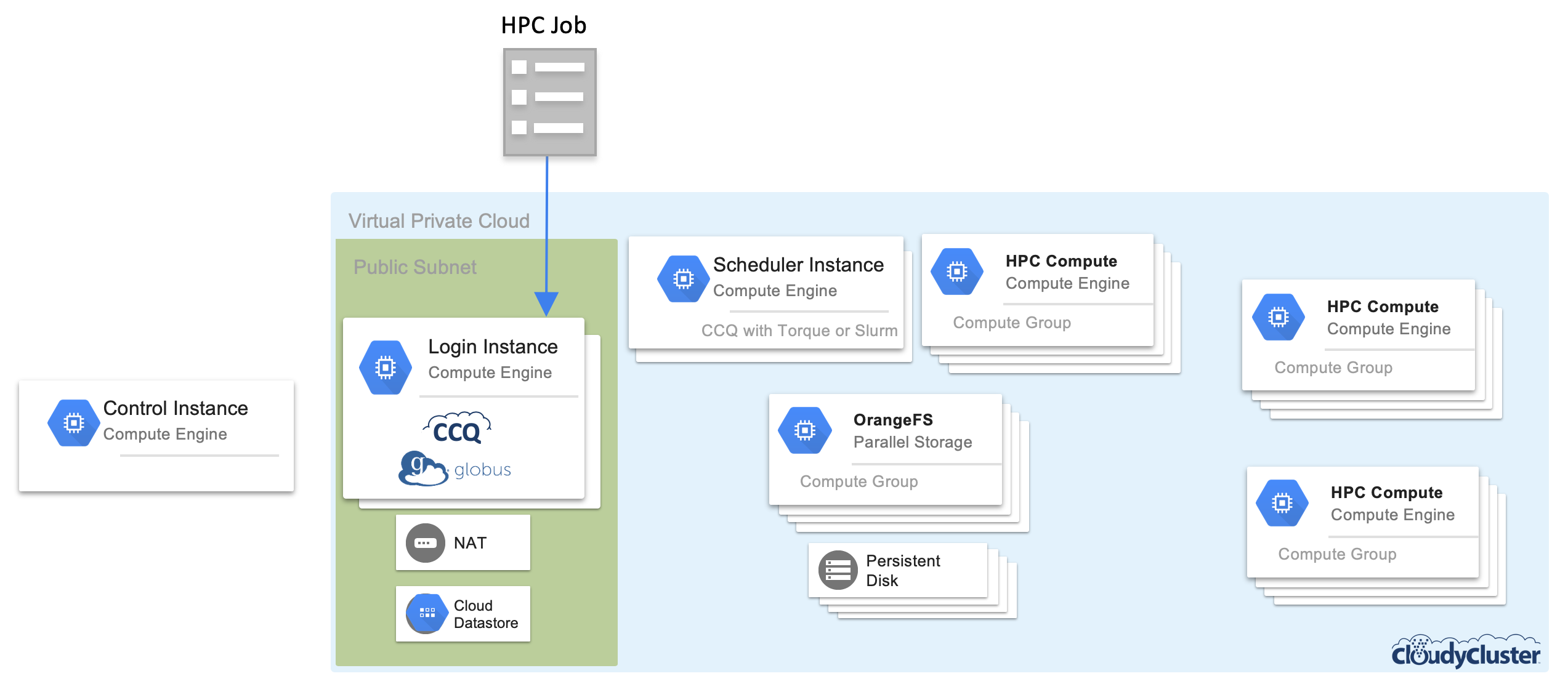Select the 'Control Instance' title
This screenshot has height=692, width=1568.
pyautogui.click(x=176, y=408)
